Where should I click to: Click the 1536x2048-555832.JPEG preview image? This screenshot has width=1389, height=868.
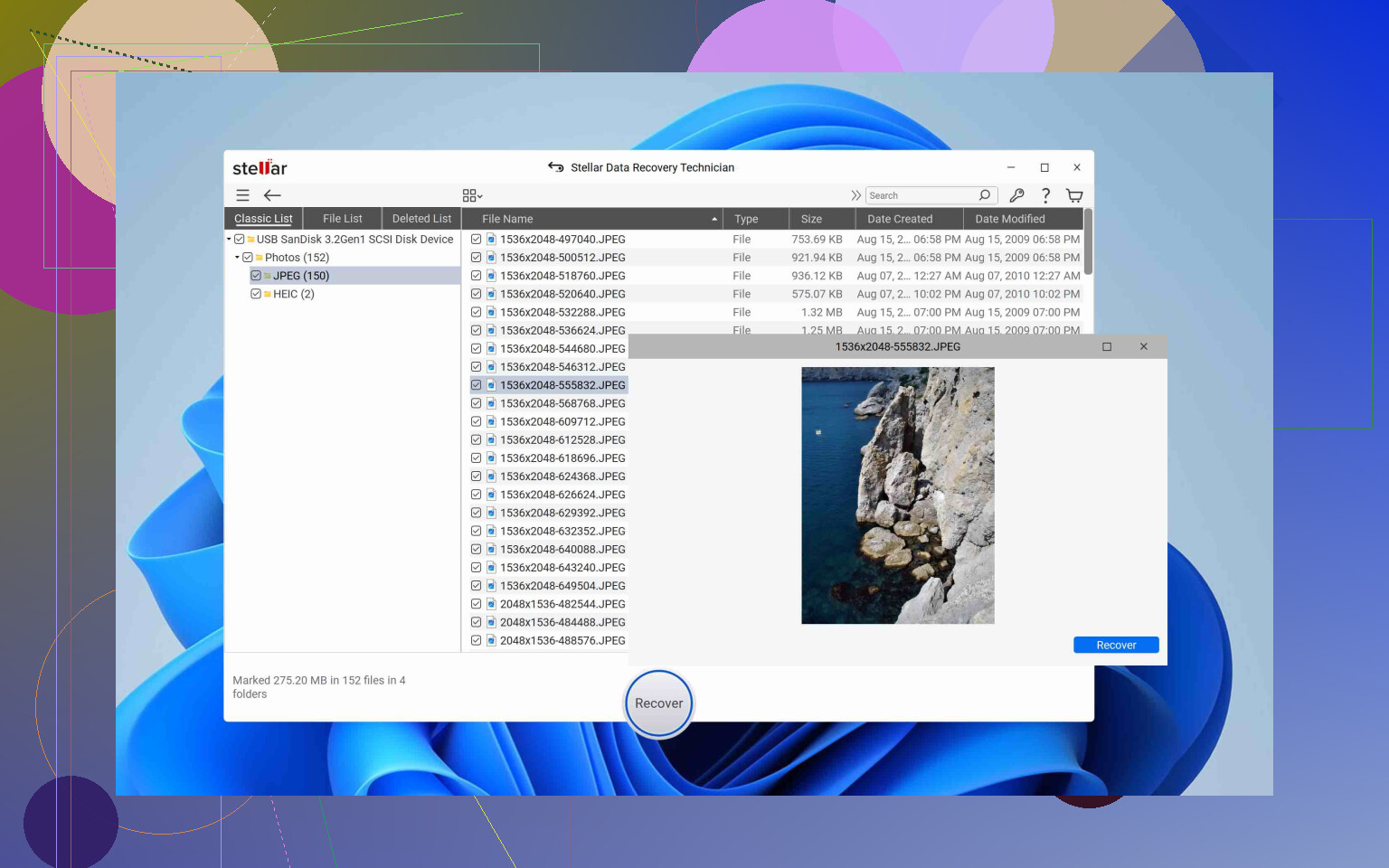[x=897, y=495]
